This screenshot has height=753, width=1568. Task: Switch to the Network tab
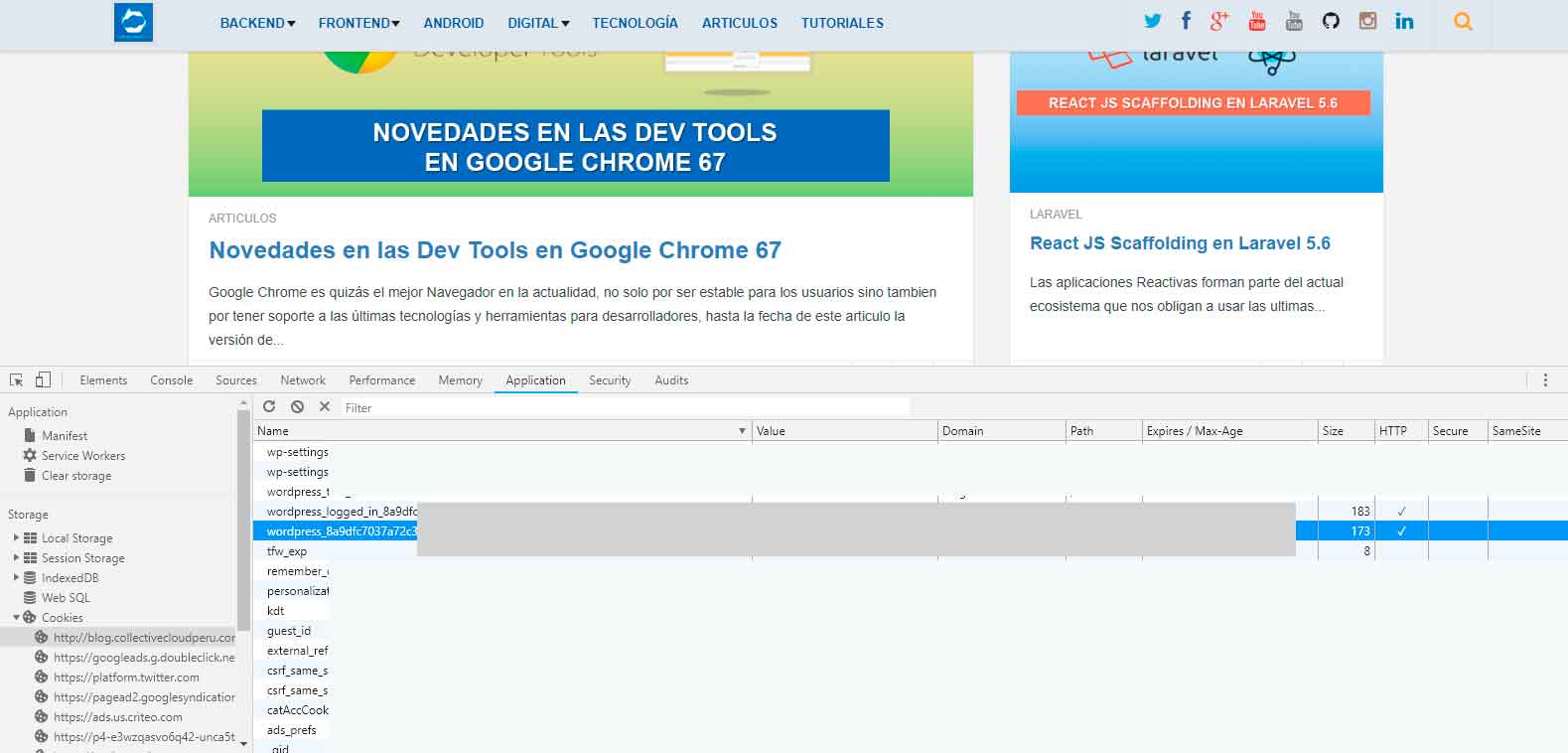coord(303,380)
